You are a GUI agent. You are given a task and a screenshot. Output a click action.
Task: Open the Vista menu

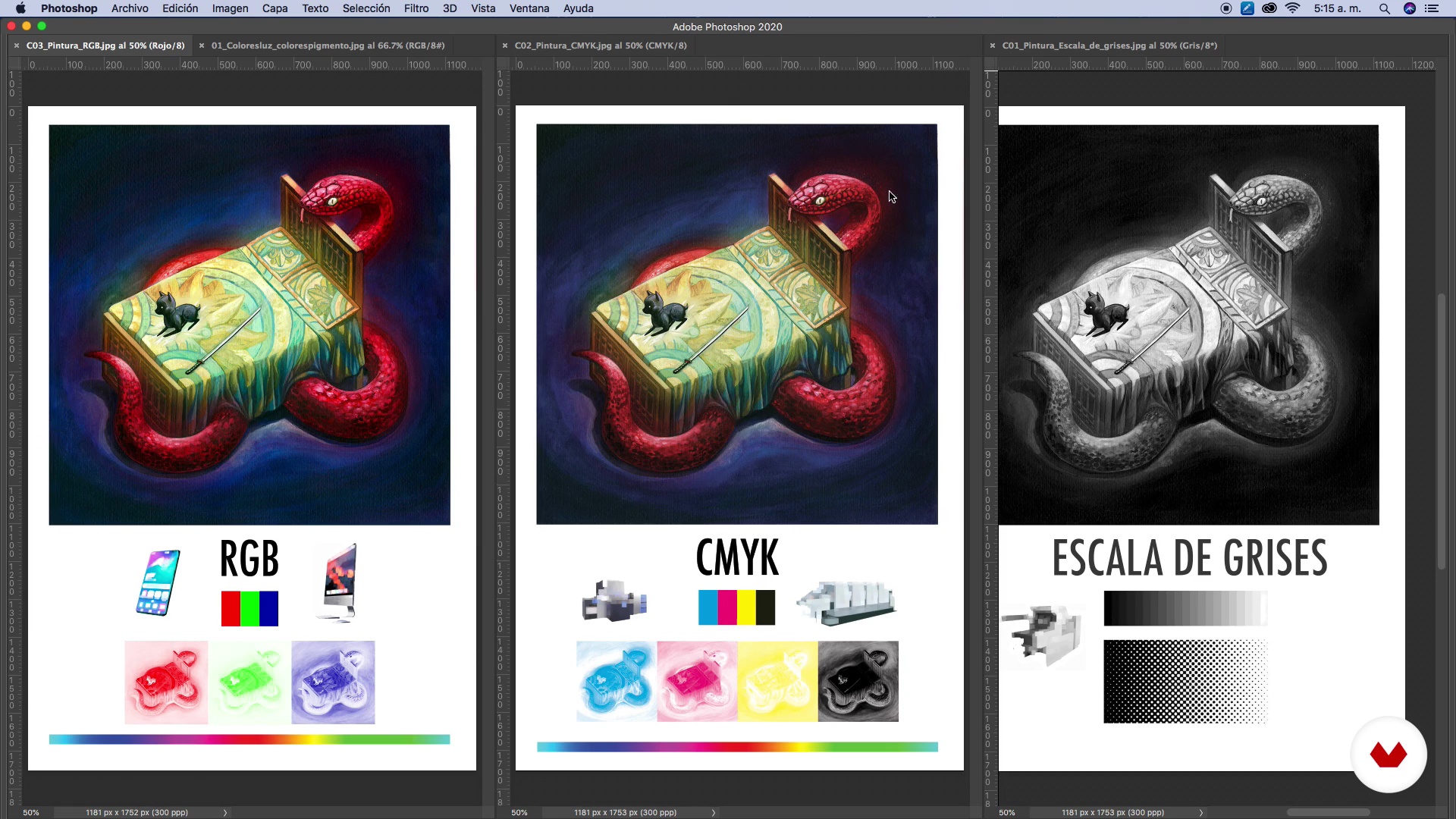point(483,8)
